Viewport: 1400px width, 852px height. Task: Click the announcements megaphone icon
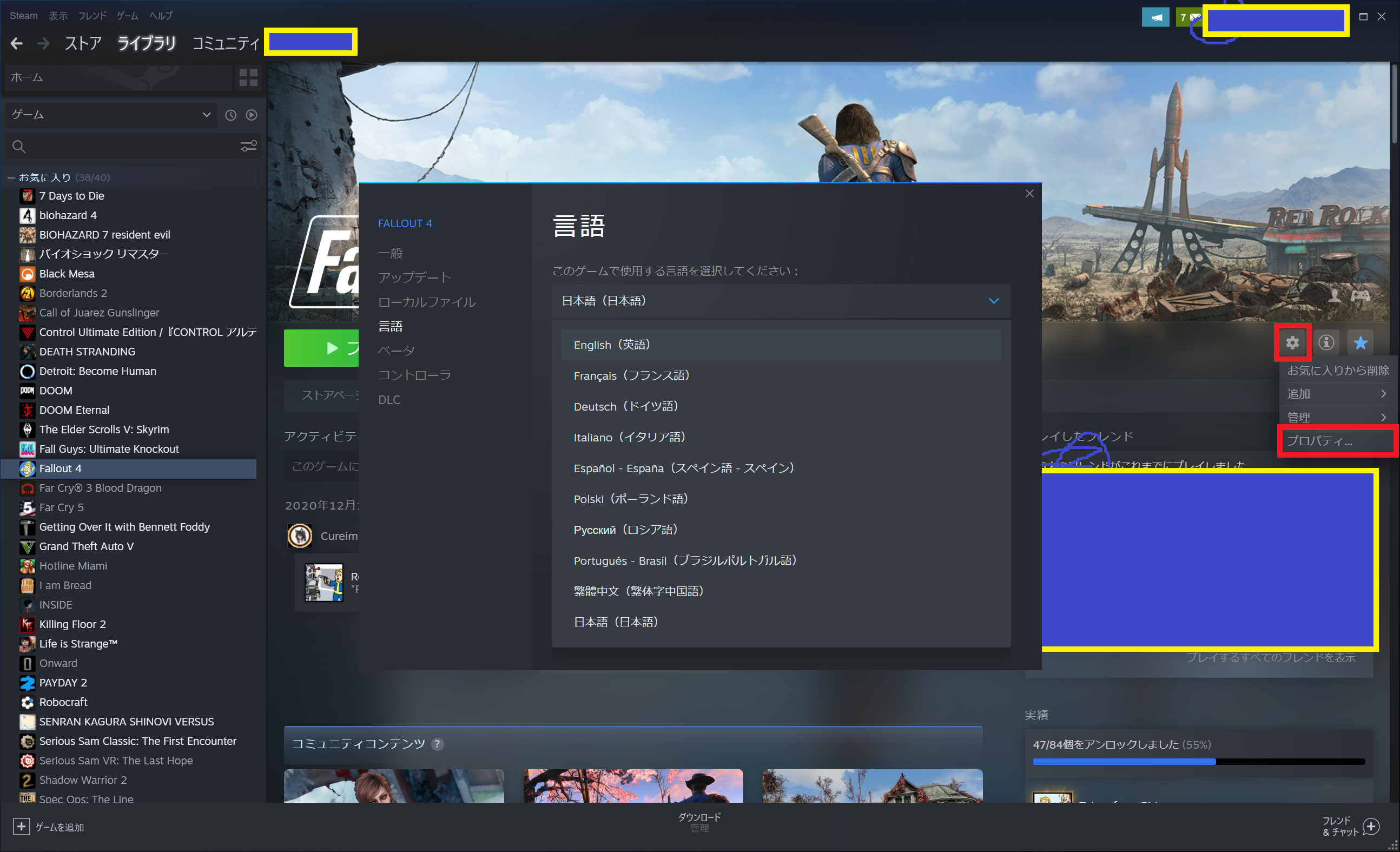coord(1155,17)
